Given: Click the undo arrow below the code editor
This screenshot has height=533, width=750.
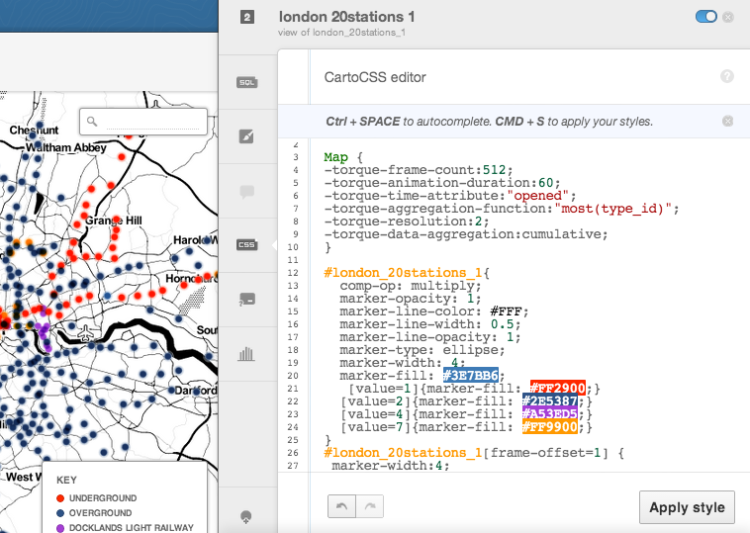Looking at the screenshot, I should (341, 507).
